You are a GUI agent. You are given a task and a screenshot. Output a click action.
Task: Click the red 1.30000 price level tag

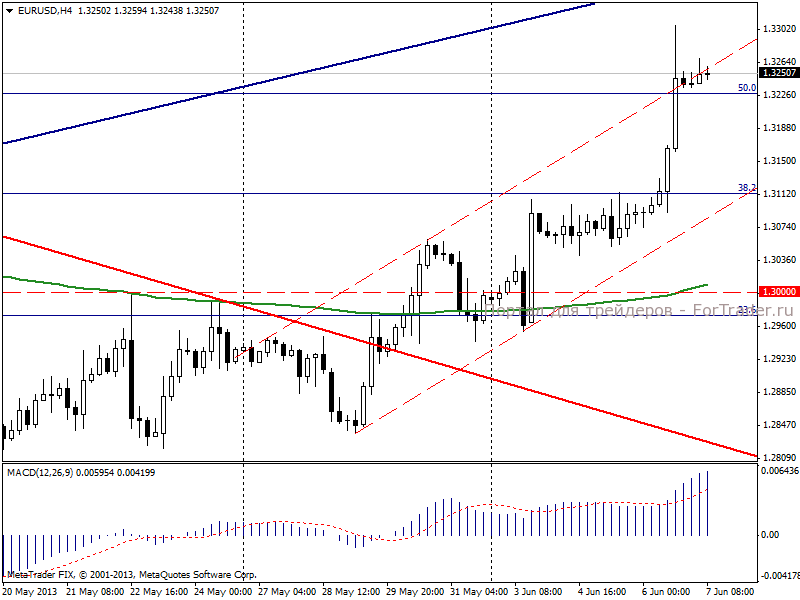(779, 292)
